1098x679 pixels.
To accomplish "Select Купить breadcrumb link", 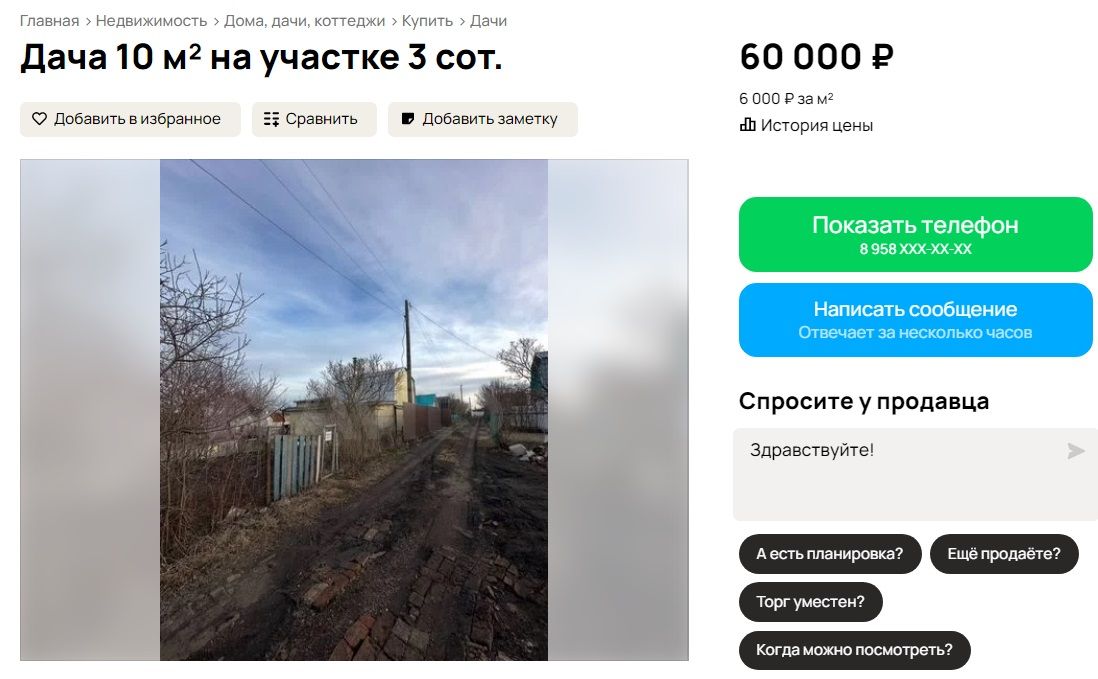I will pos(427,21).
